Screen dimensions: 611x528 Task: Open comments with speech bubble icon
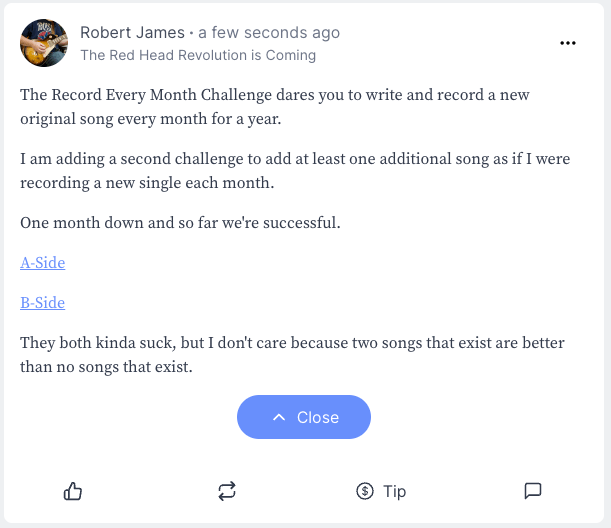[x=533, y=491]
